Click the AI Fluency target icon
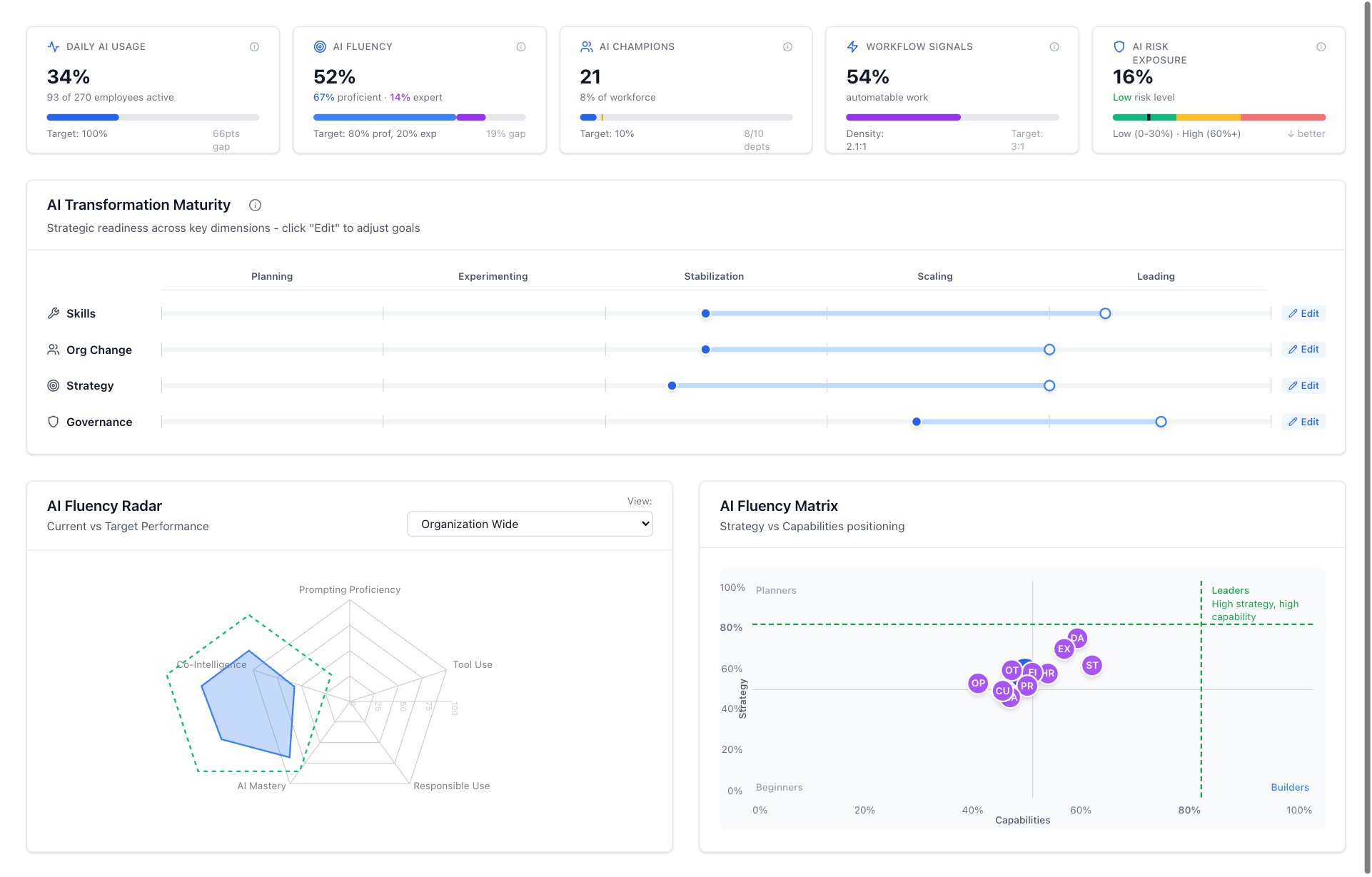The width and height of the screenshot is (1372, 877). [320, 47]
